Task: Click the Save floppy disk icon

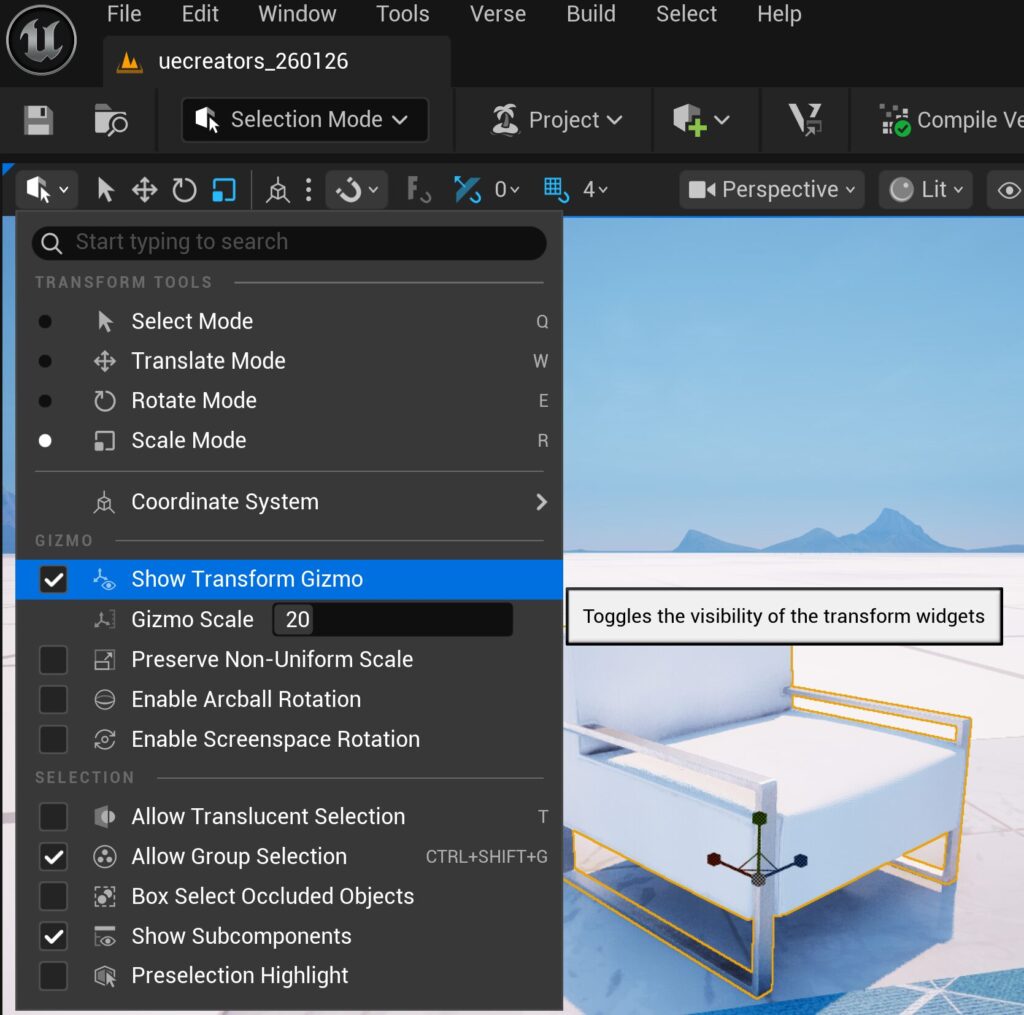Action: (38, 120)
